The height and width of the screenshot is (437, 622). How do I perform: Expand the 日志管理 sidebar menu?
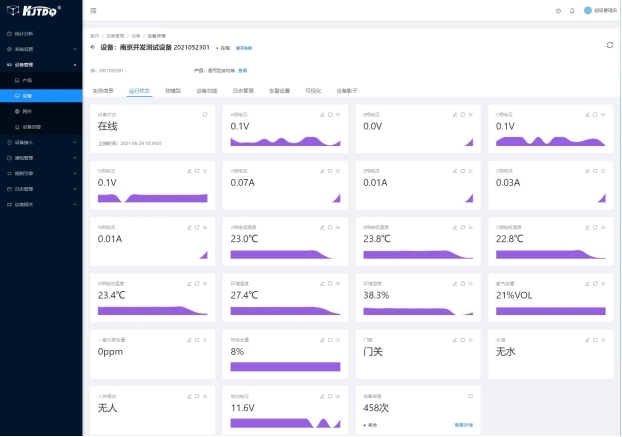(38, 188)
